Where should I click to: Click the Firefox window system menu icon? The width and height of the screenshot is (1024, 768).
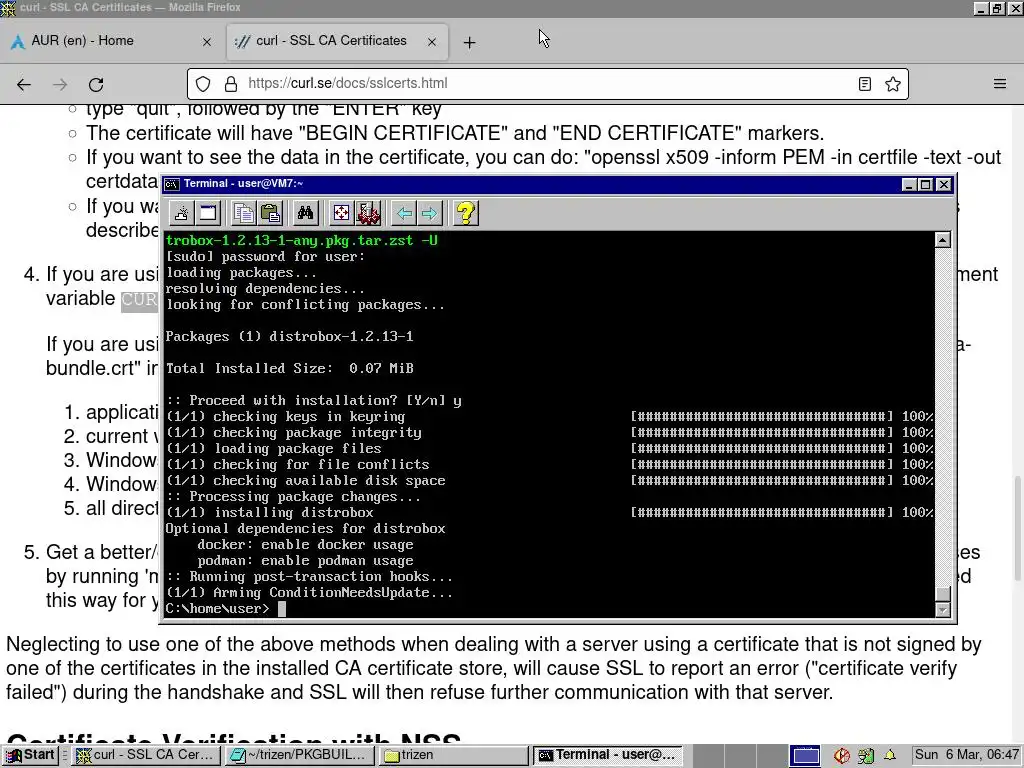point(8,8)
